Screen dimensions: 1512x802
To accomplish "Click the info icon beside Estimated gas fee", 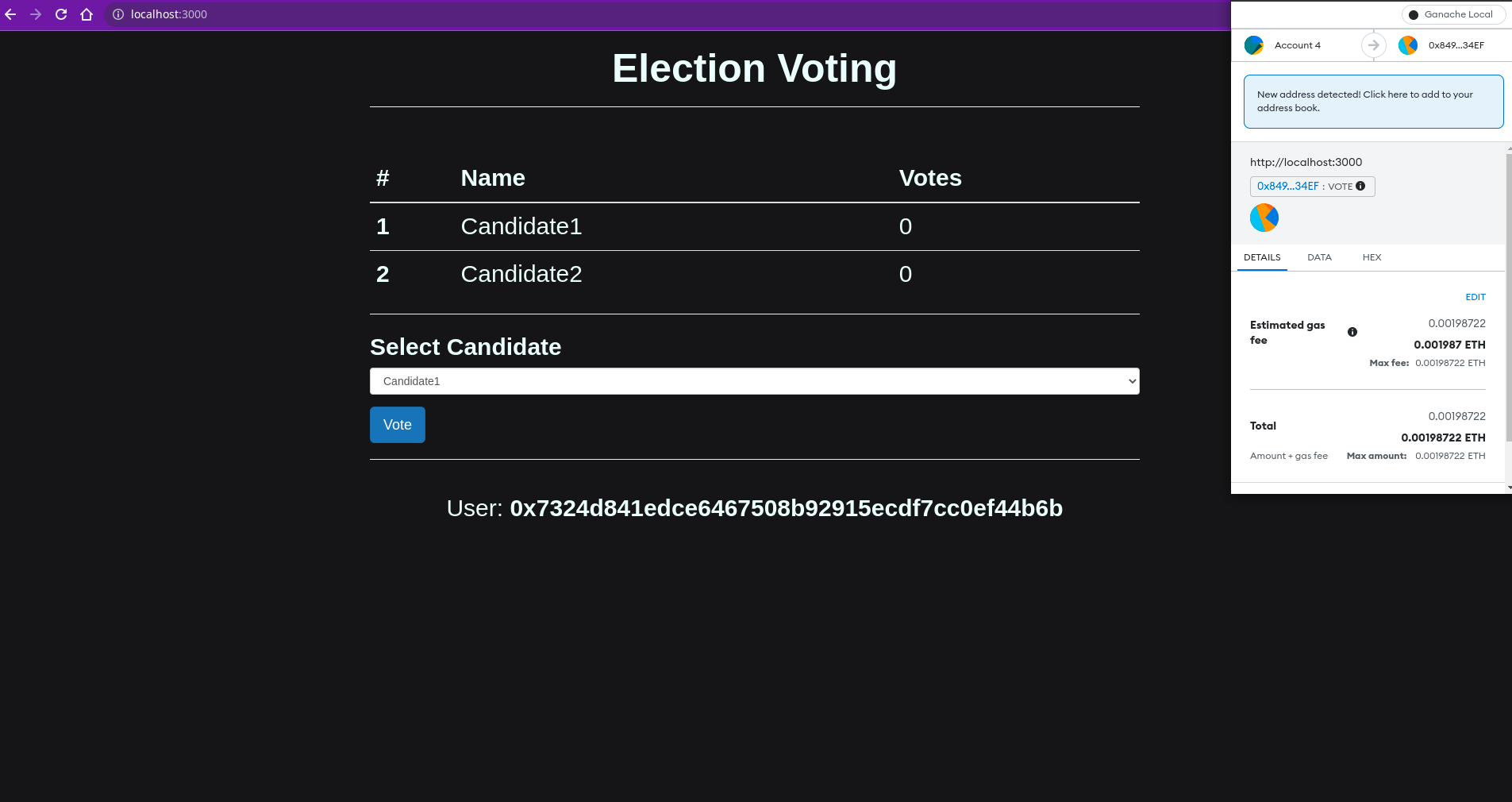I will 1352,332.
